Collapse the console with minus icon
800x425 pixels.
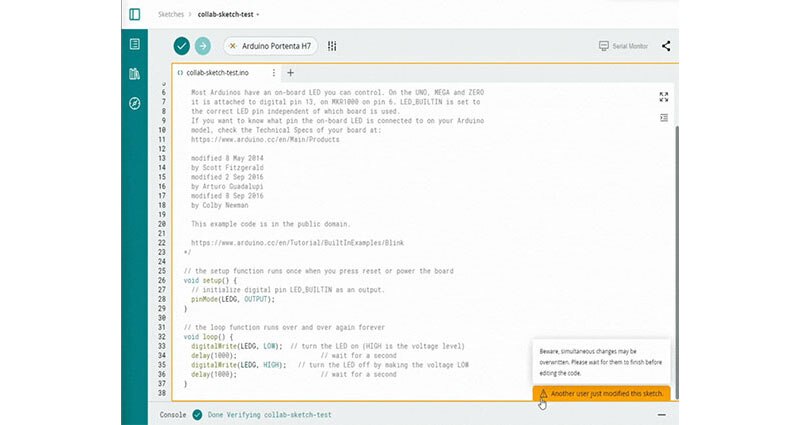662,415
